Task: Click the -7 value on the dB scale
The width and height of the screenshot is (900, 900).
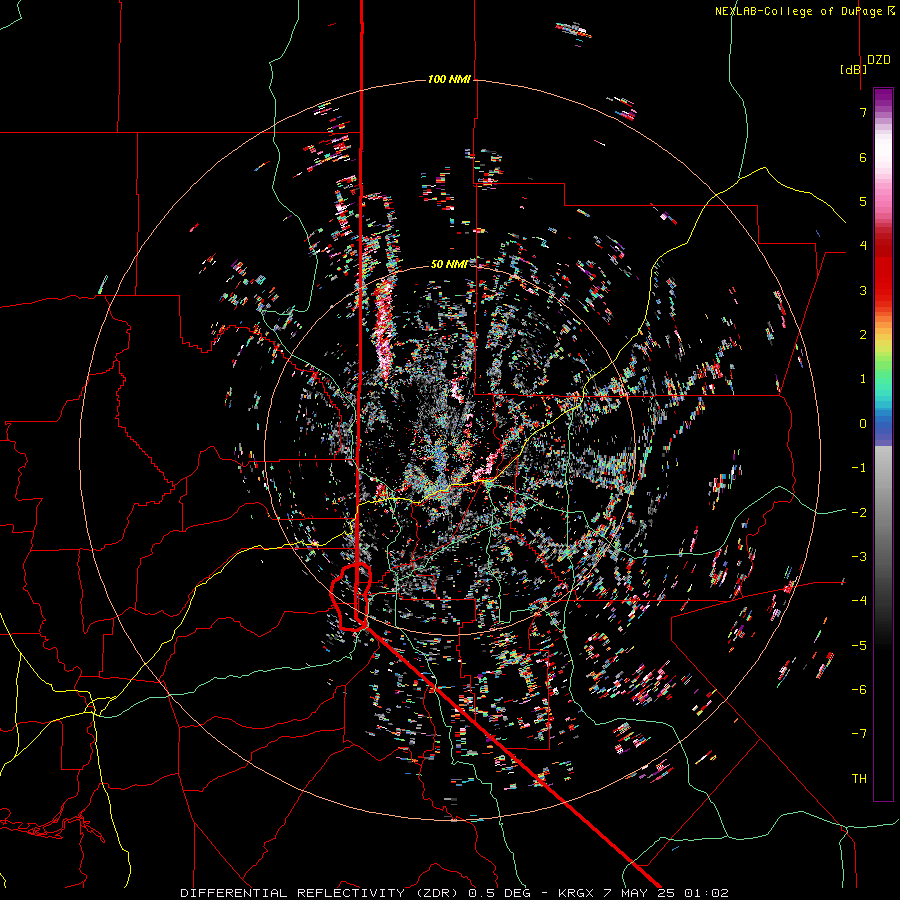Action: (x=859, y=734)
